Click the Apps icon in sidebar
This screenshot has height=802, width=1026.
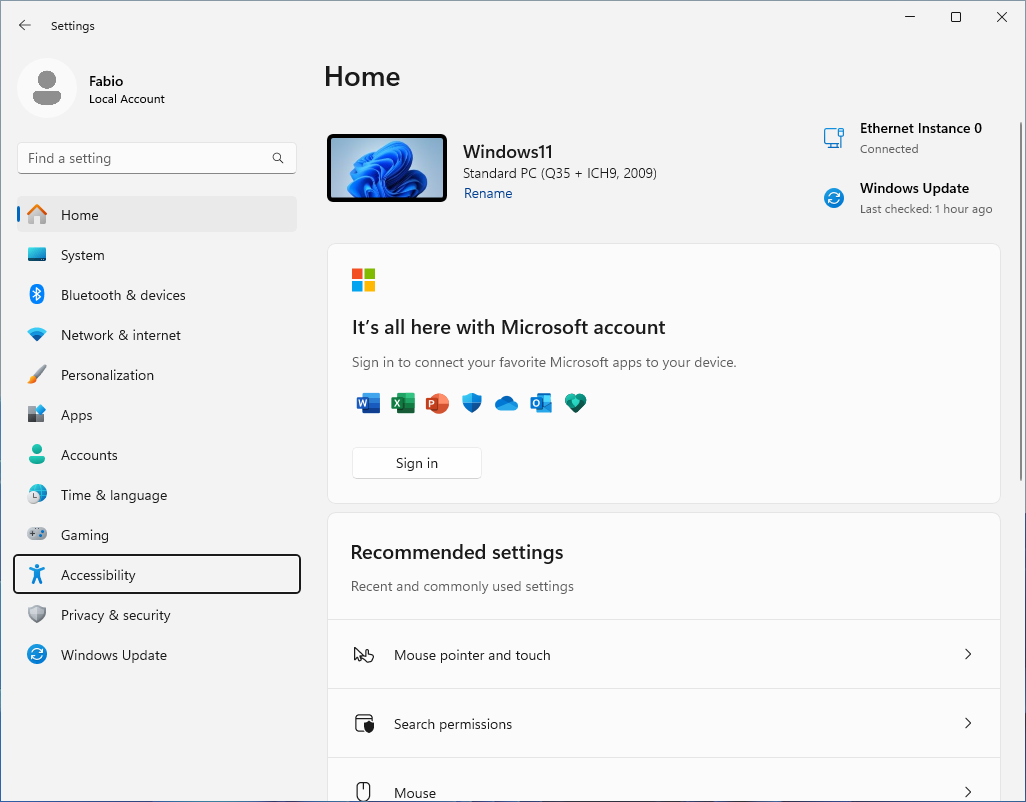[37, 414]
